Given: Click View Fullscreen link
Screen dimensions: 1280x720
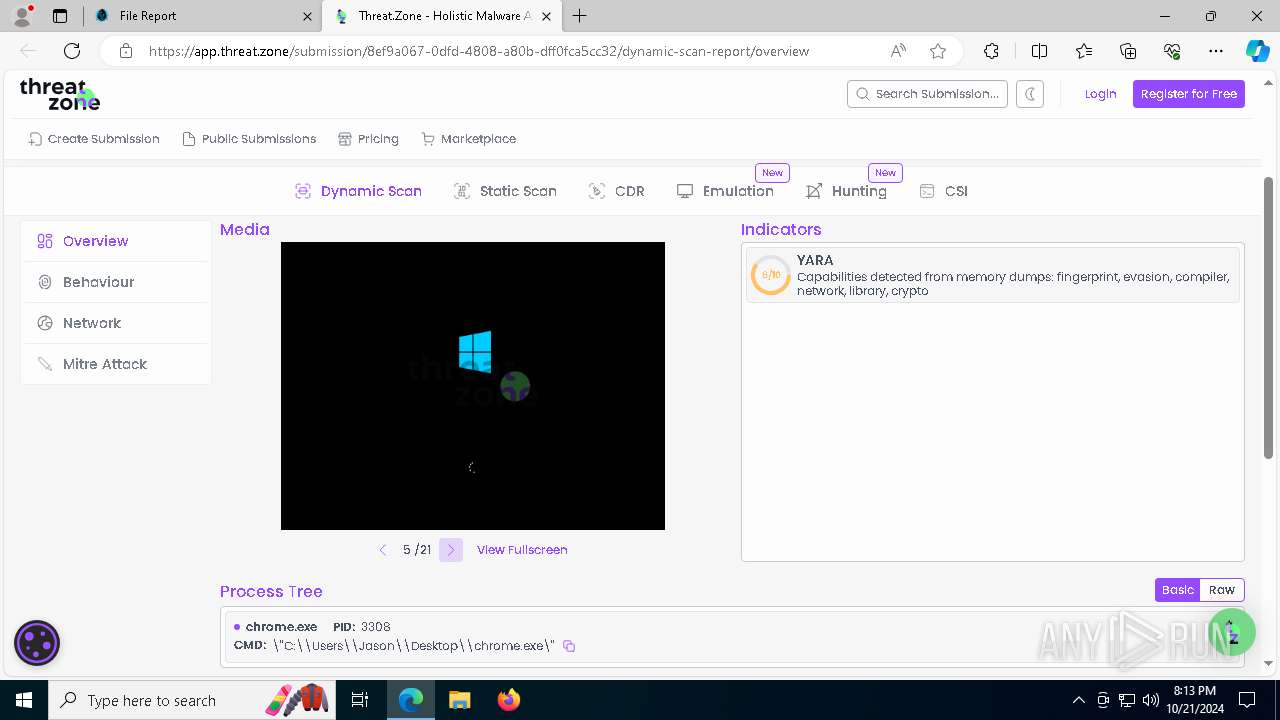Looking at the screenshot, I should point(522,550).
